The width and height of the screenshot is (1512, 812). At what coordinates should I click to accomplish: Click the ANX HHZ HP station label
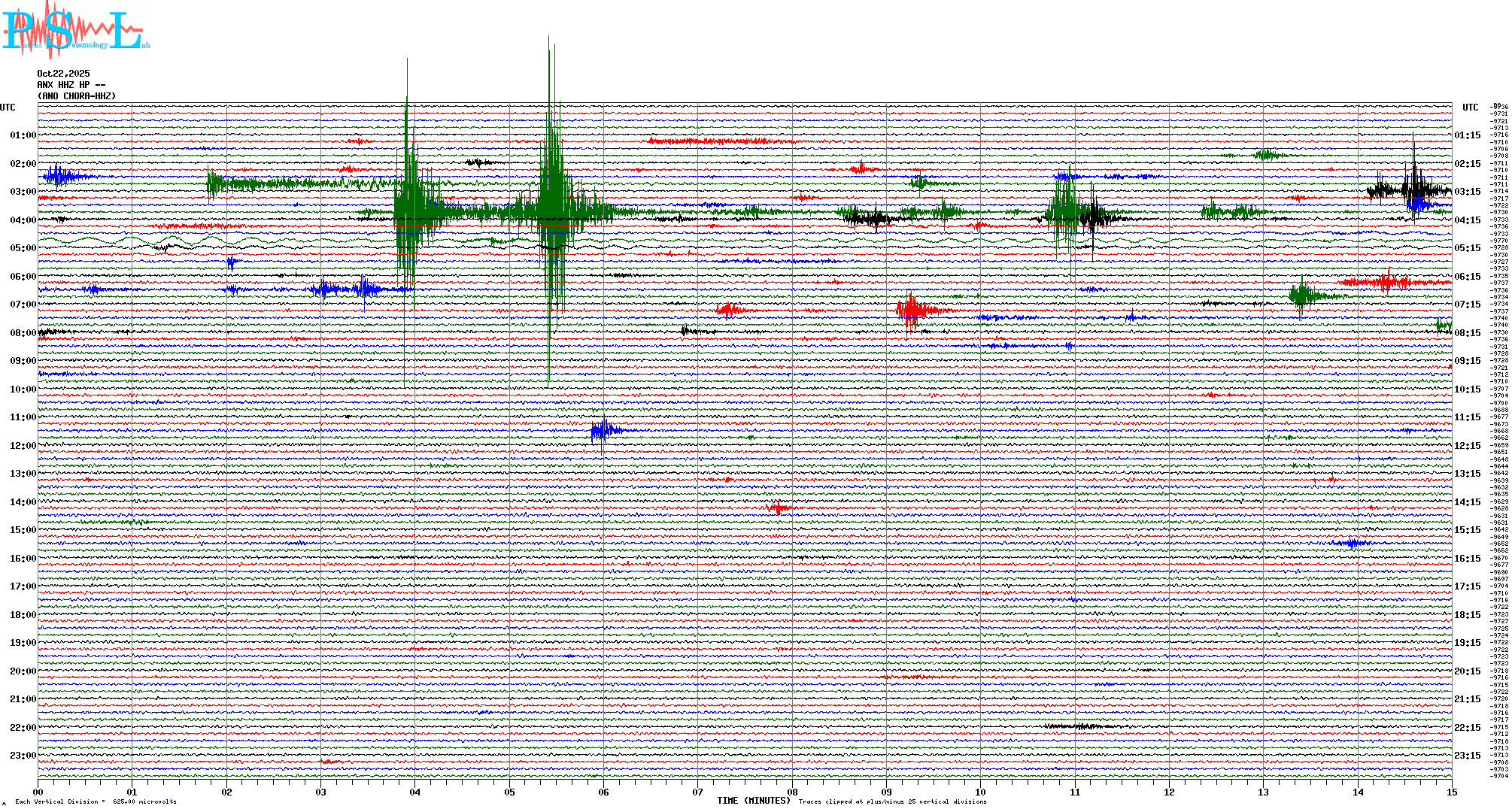[71, 85]
